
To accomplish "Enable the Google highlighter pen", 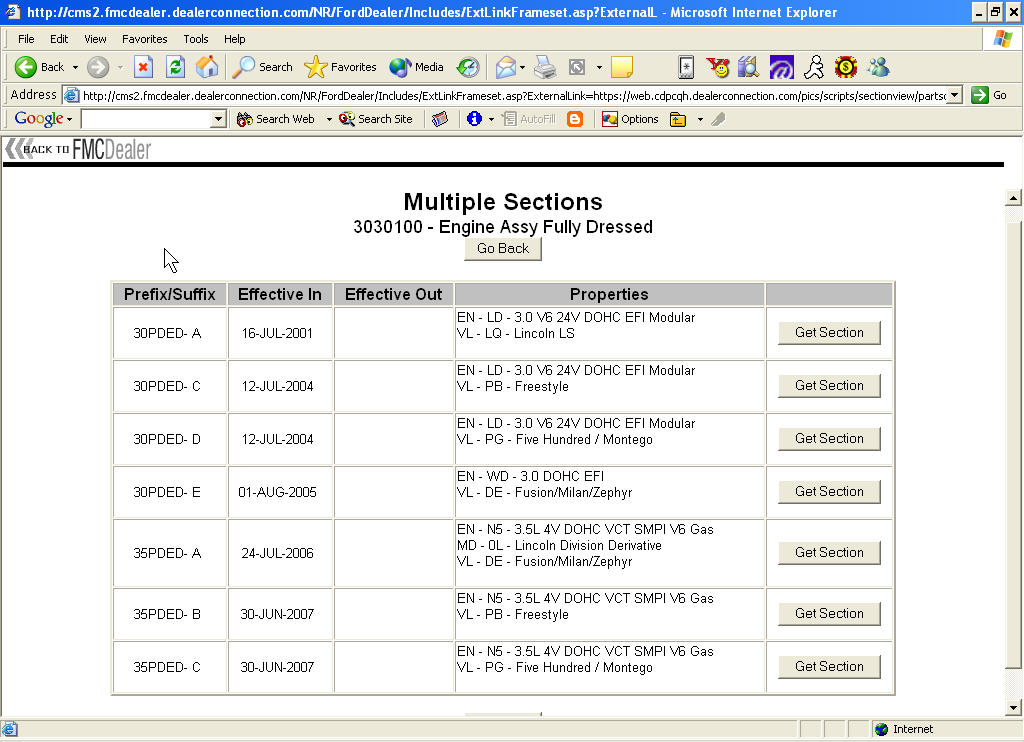I will click(x=718, y=118).
